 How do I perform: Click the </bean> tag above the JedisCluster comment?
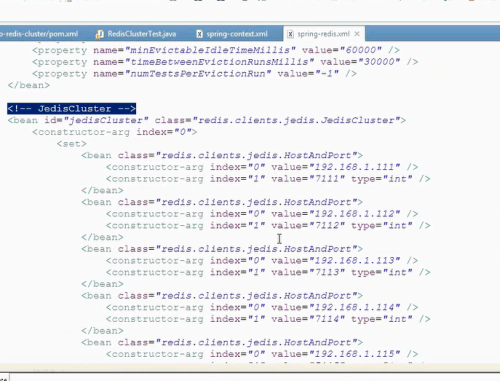click(29, 85)
